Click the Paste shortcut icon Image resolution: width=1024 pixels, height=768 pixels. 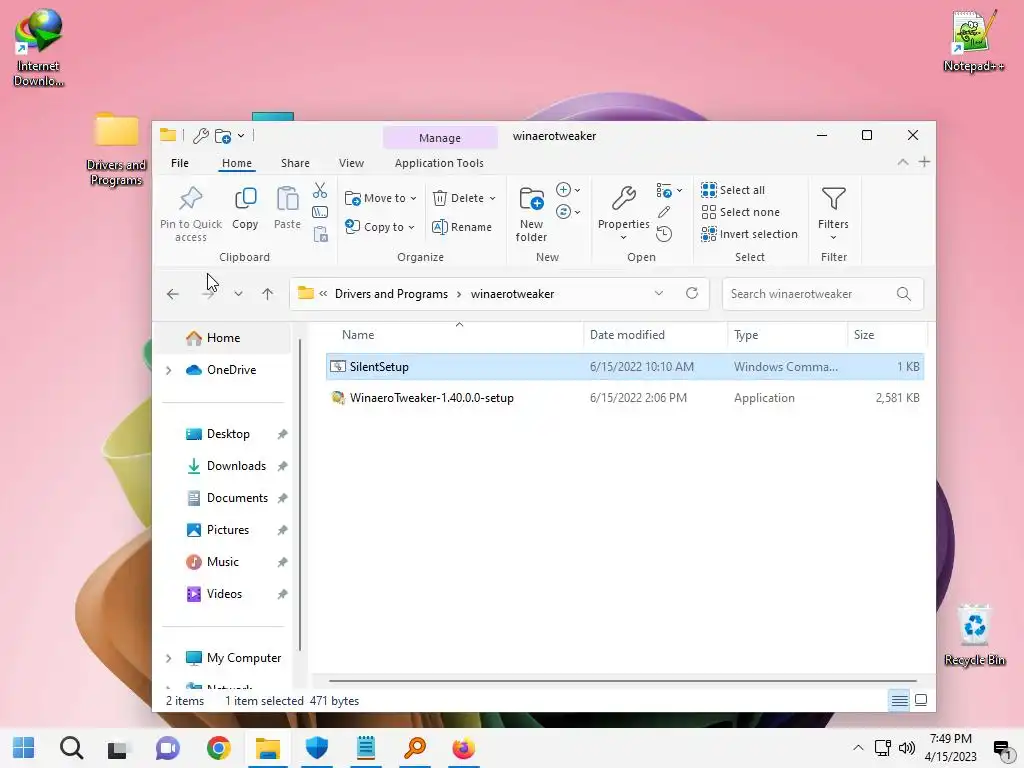click(x=320, y=234)
